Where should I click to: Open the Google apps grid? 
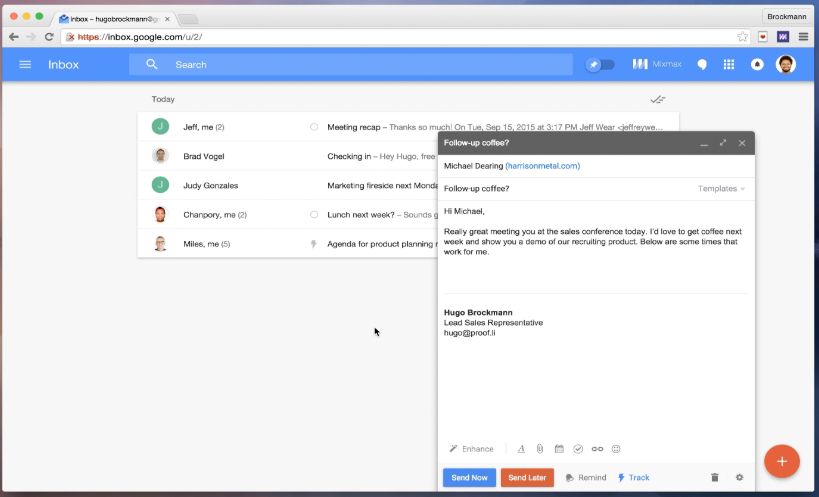tap(729, 65)
